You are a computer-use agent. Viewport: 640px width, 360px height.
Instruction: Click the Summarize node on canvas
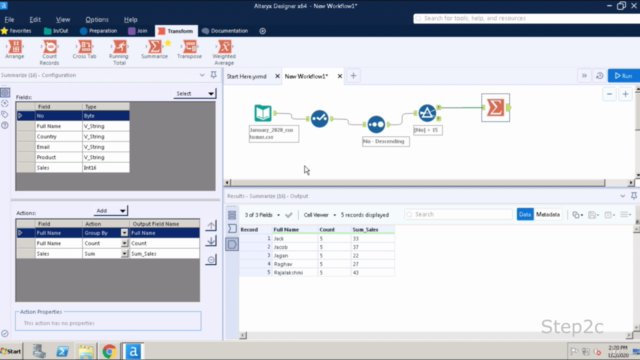(x=496, y=108)
